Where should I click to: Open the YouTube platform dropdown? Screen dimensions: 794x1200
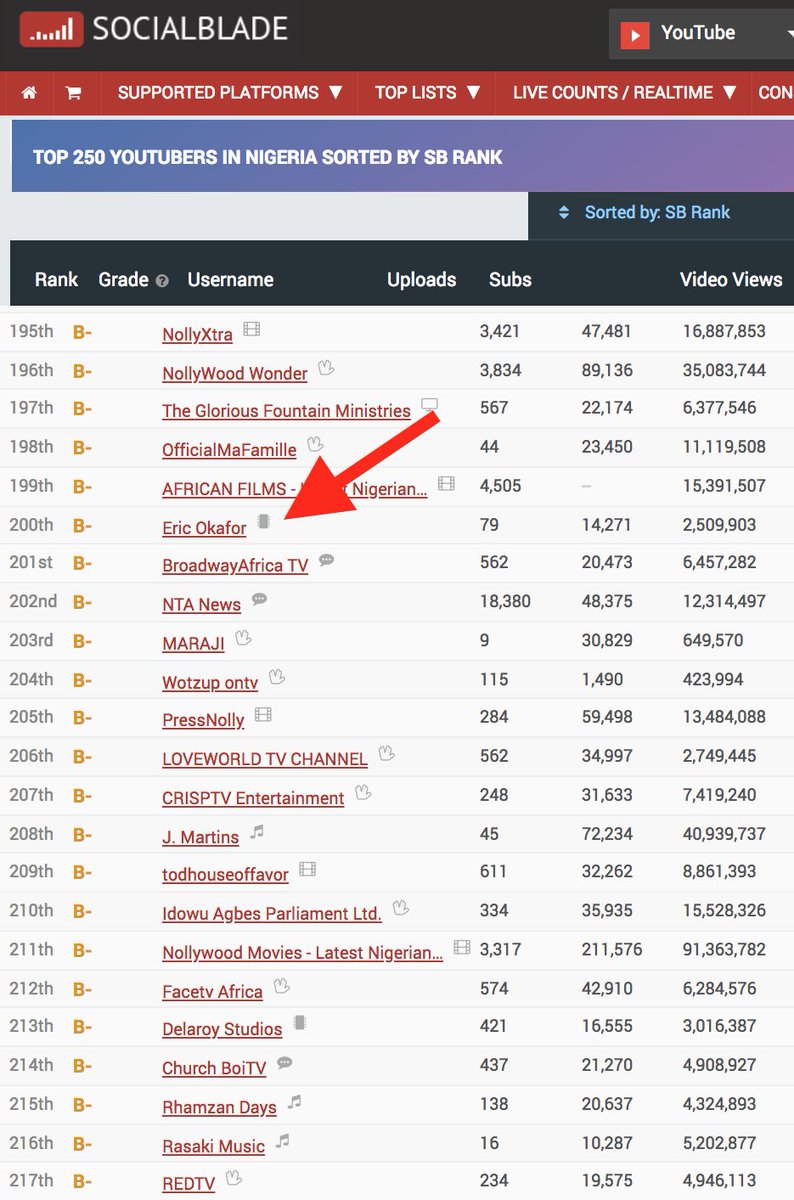(x=701, y=35)
